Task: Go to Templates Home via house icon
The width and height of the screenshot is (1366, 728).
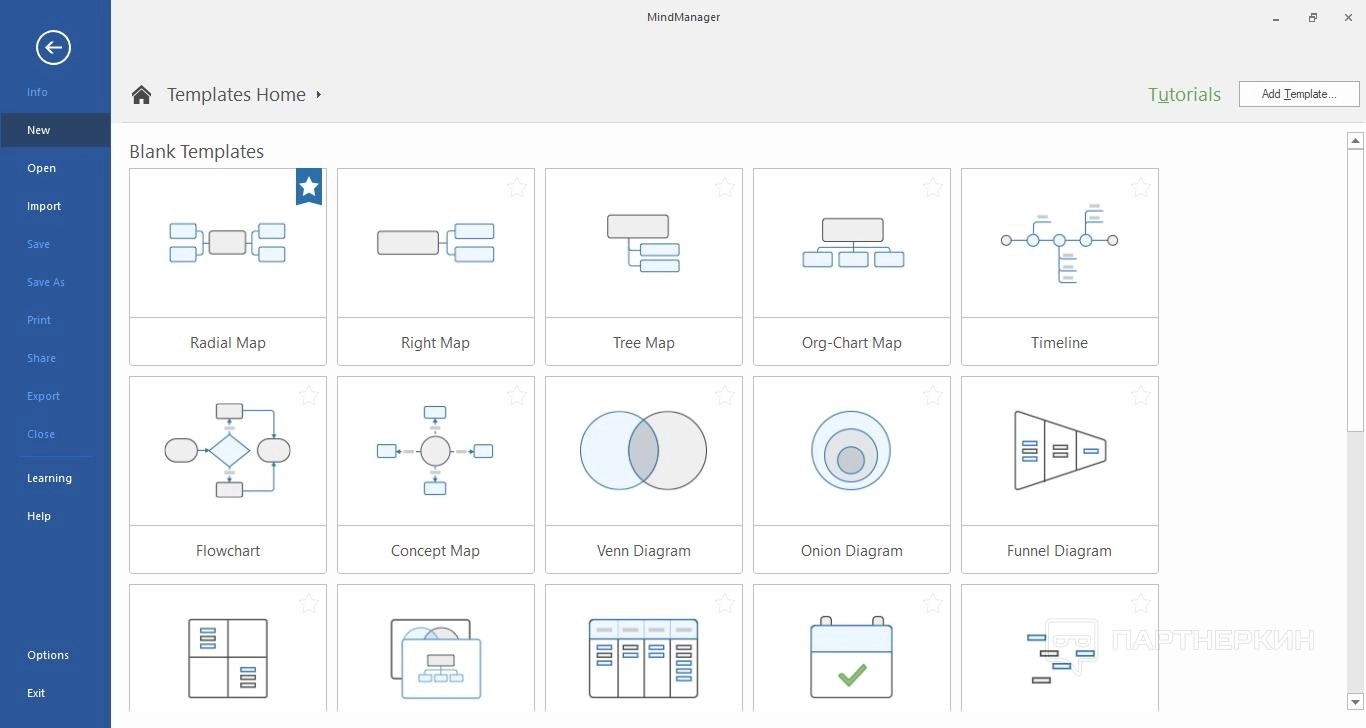Action: (141, 95)
